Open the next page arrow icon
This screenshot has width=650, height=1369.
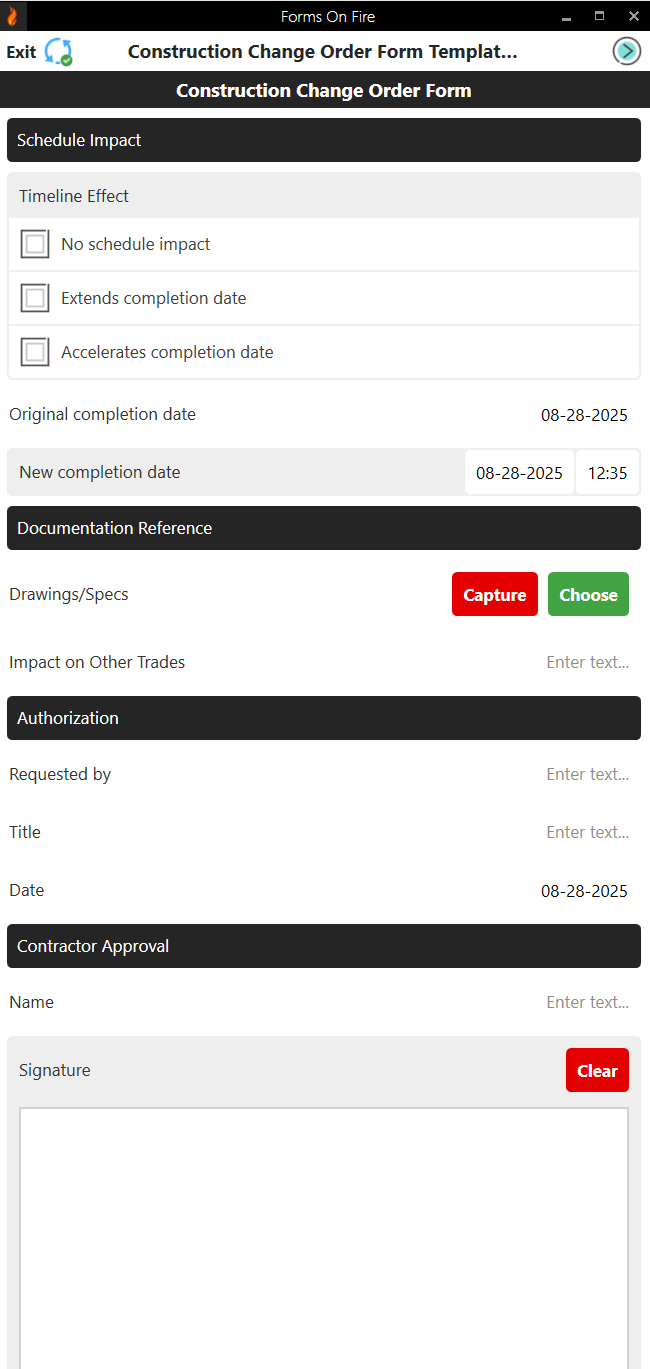(x=626, y=51)
